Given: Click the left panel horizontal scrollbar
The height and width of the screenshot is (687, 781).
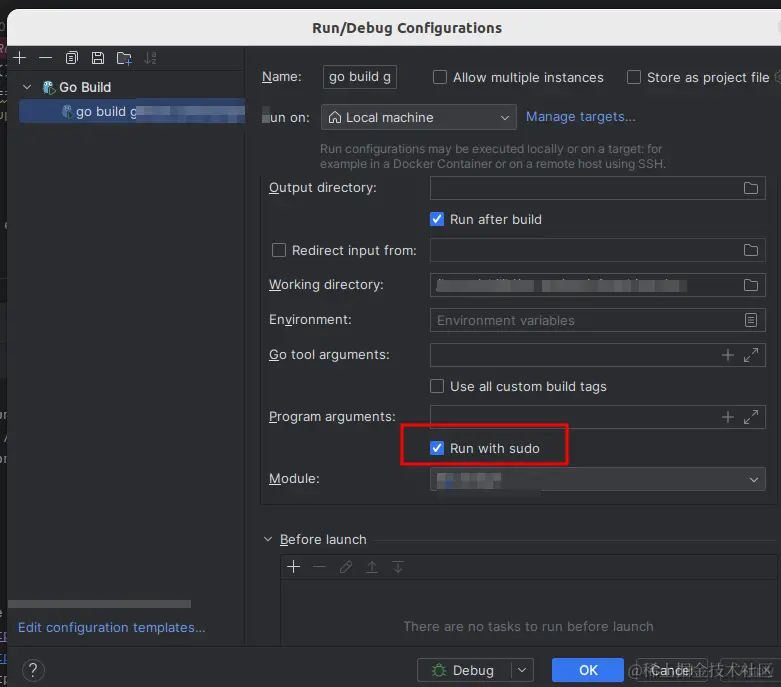Looking at the screenshot, I should tap(100, 604).
